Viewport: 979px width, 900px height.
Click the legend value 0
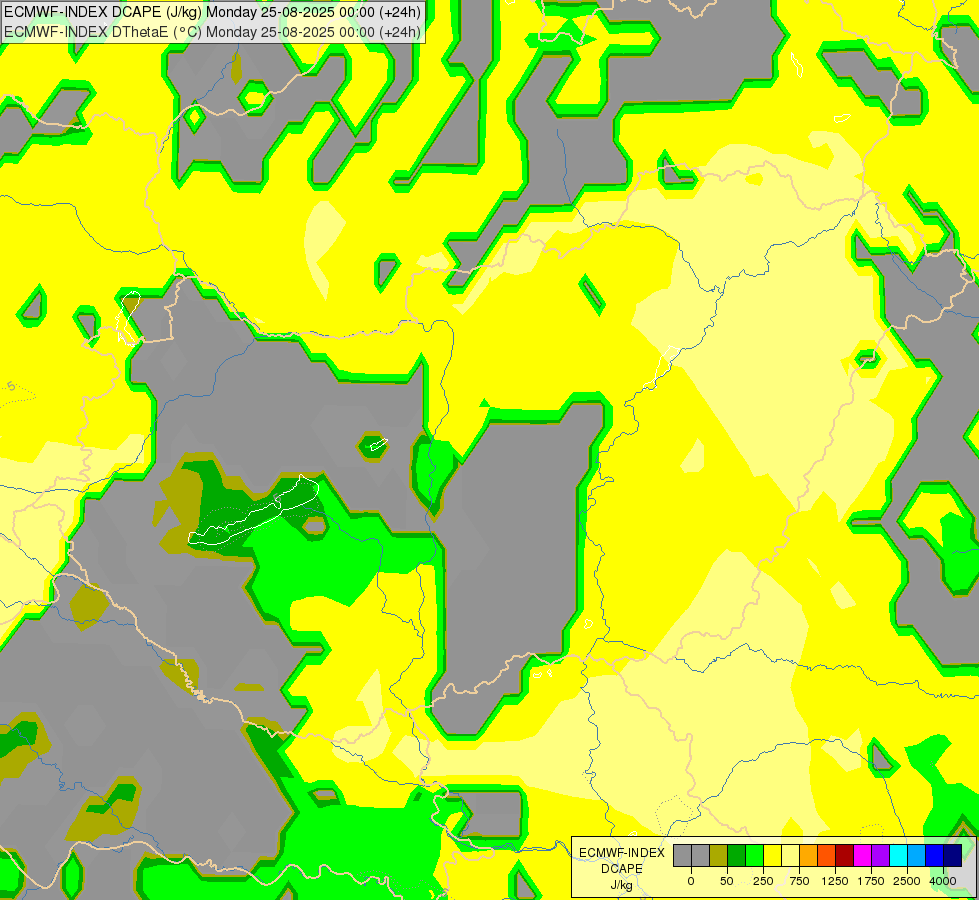(x=691, y=881)
